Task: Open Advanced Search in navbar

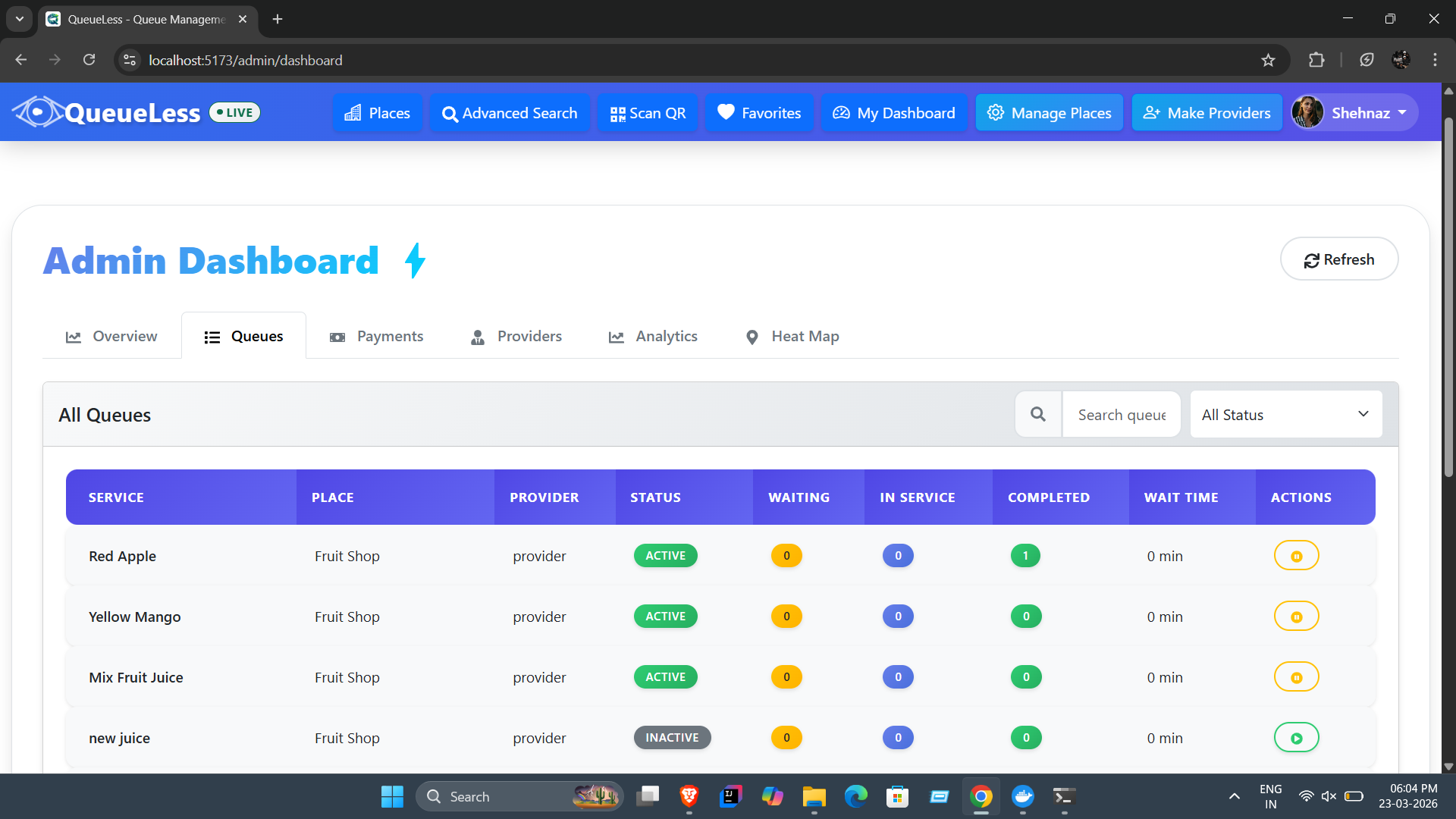Action: click(x=510, y=113)
